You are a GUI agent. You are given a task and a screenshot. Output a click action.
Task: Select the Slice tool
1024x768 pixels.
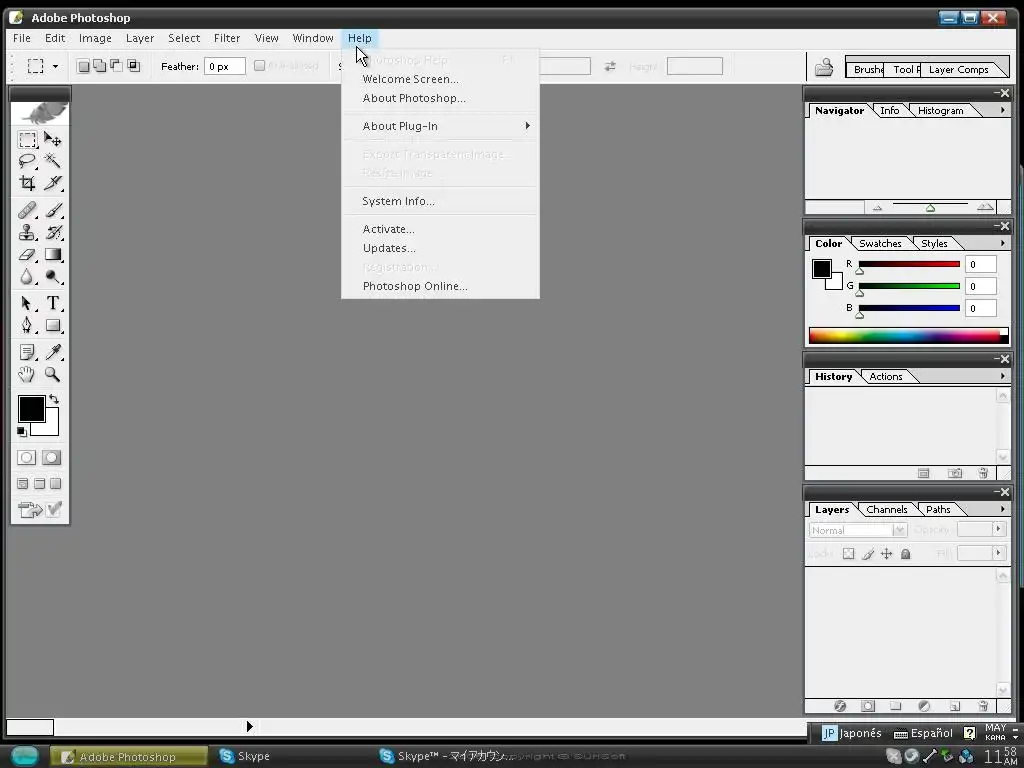coord(52,183)
